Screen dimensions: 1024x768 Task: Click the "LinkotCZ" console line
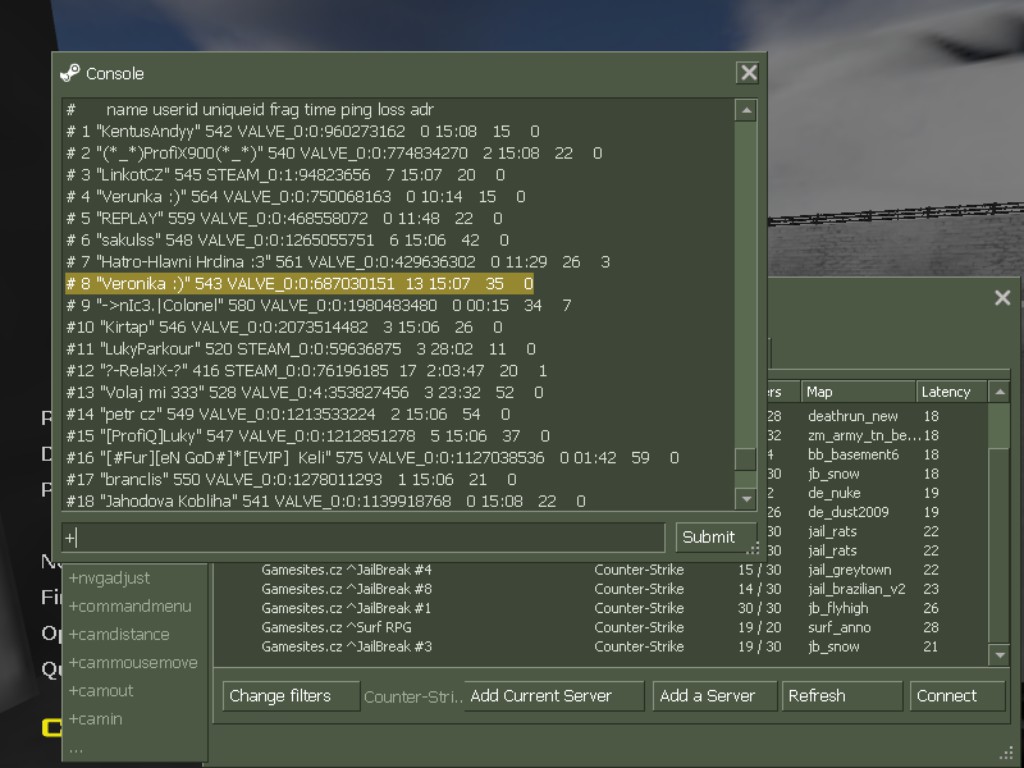pos(285,175)
